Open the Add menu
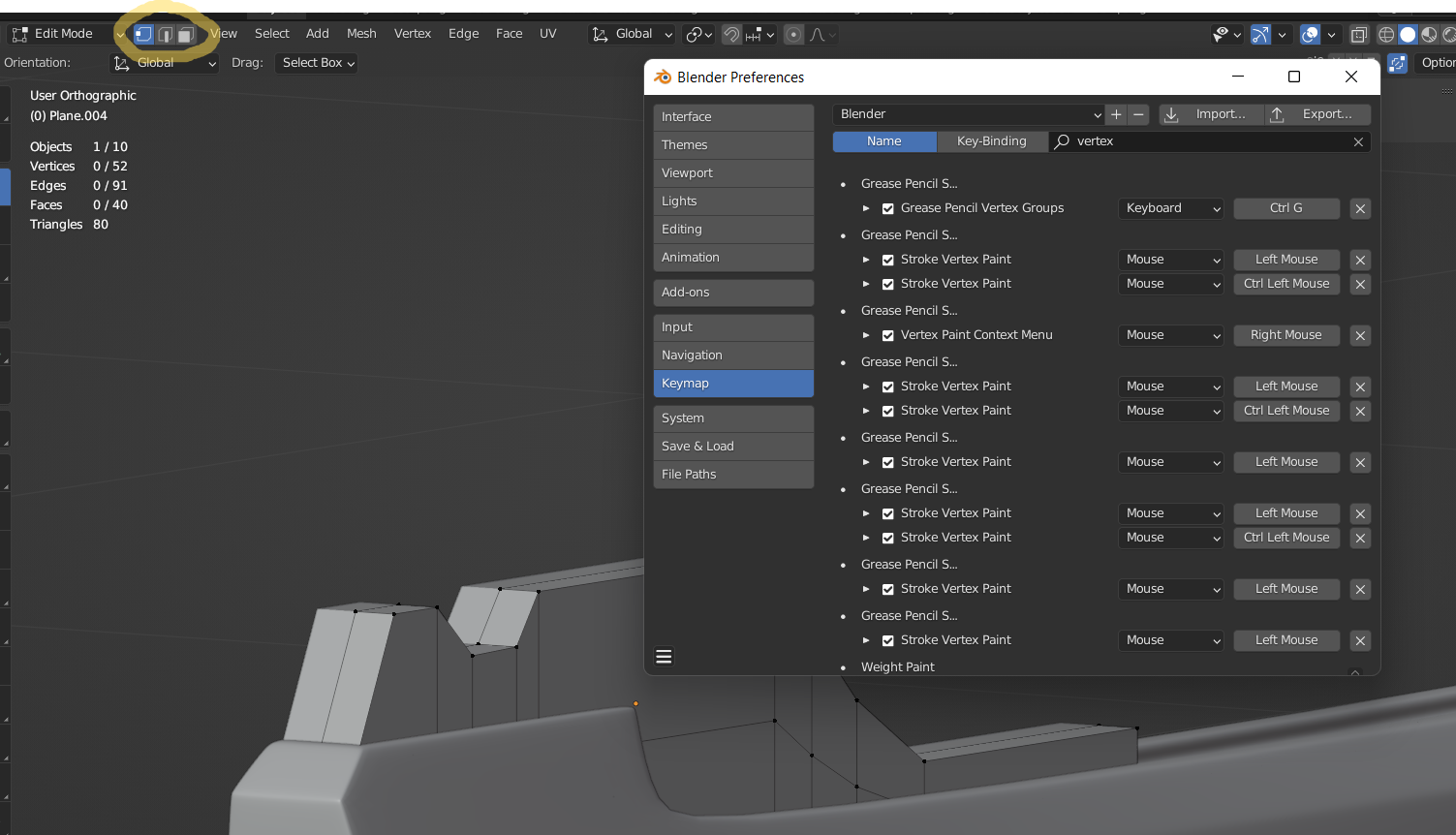 point(318,34)
